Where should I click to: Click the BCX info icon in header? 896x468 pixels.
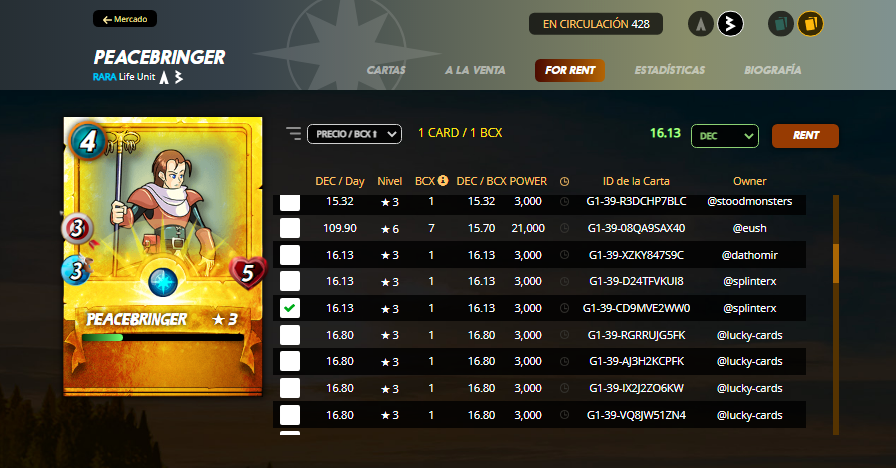(x=443, y=181)
